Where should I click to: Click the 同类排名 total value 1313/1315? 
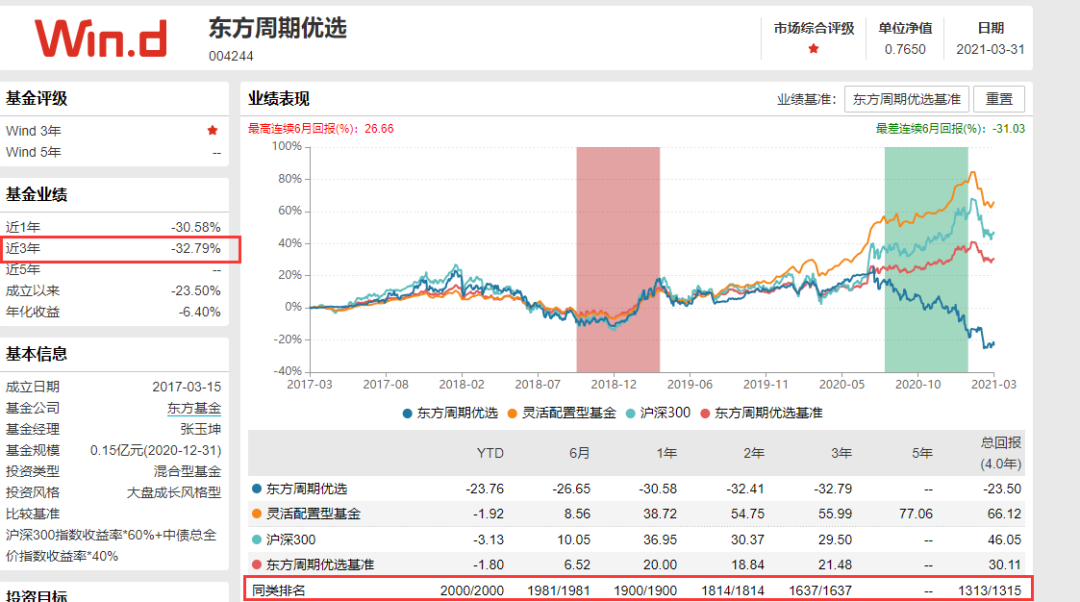989,591
